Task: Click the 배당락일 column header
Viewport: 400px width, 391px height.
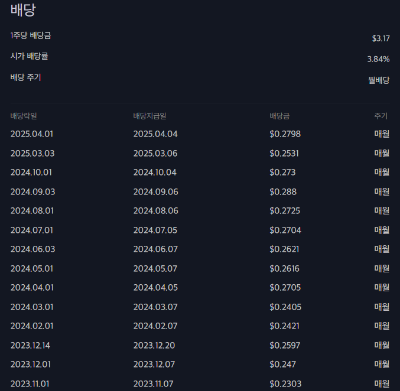Action: pos(24,116)
